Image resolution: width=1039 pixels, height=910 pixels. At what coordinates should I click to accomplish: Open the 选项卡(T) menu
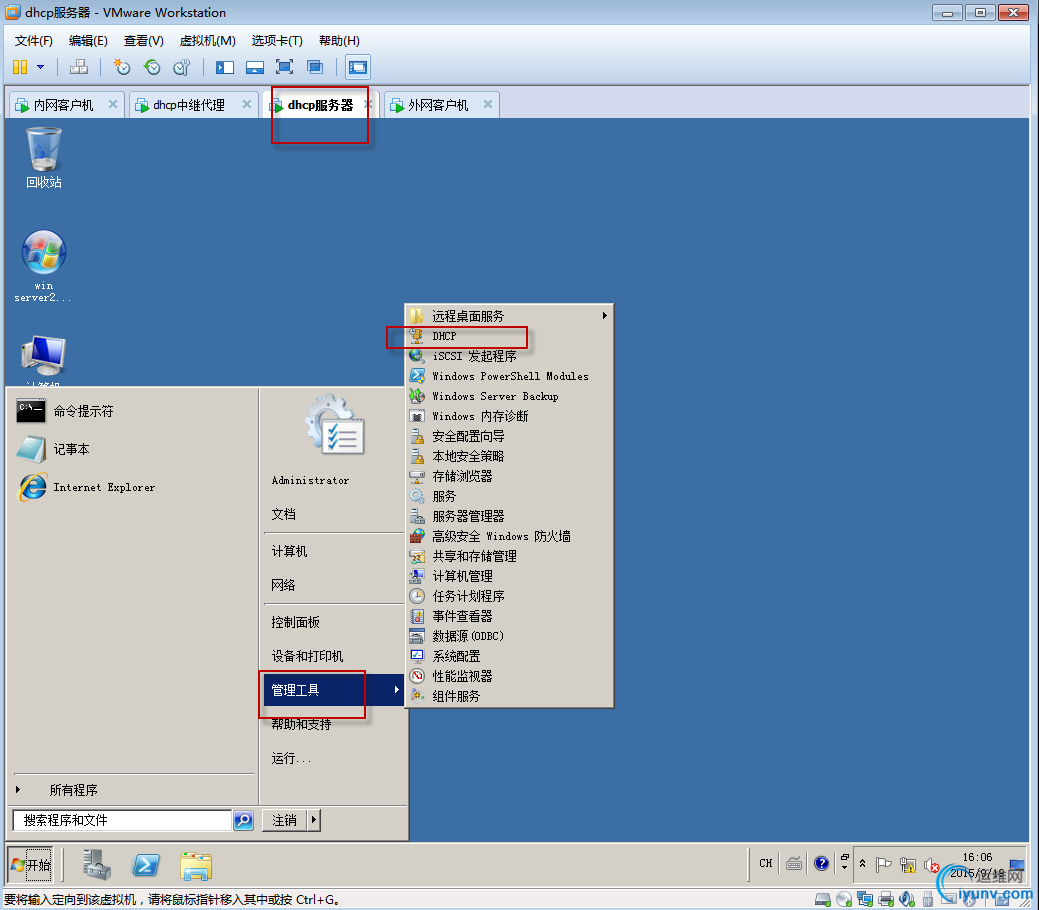[x=277, y=41]
